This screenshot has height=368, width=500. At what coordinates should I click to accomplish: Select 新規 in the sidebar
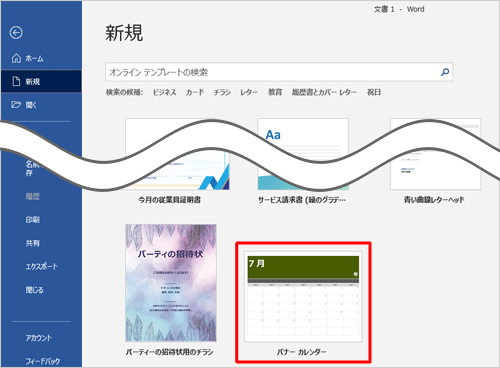click(41, 81)
